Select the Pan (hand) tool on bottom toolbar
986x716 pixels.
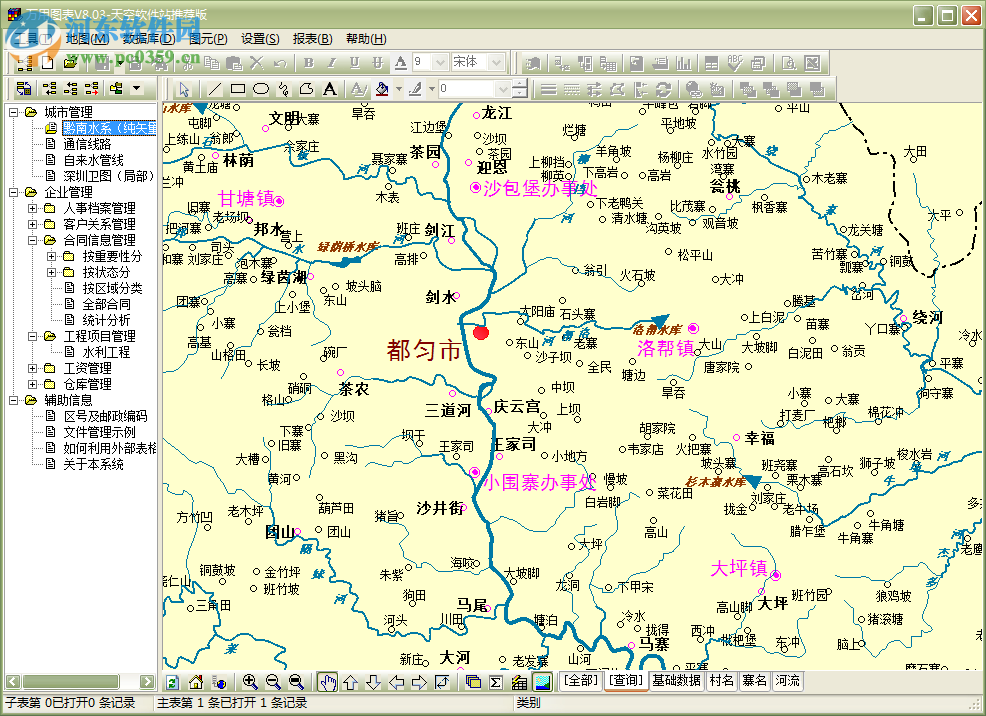point(328,682)
